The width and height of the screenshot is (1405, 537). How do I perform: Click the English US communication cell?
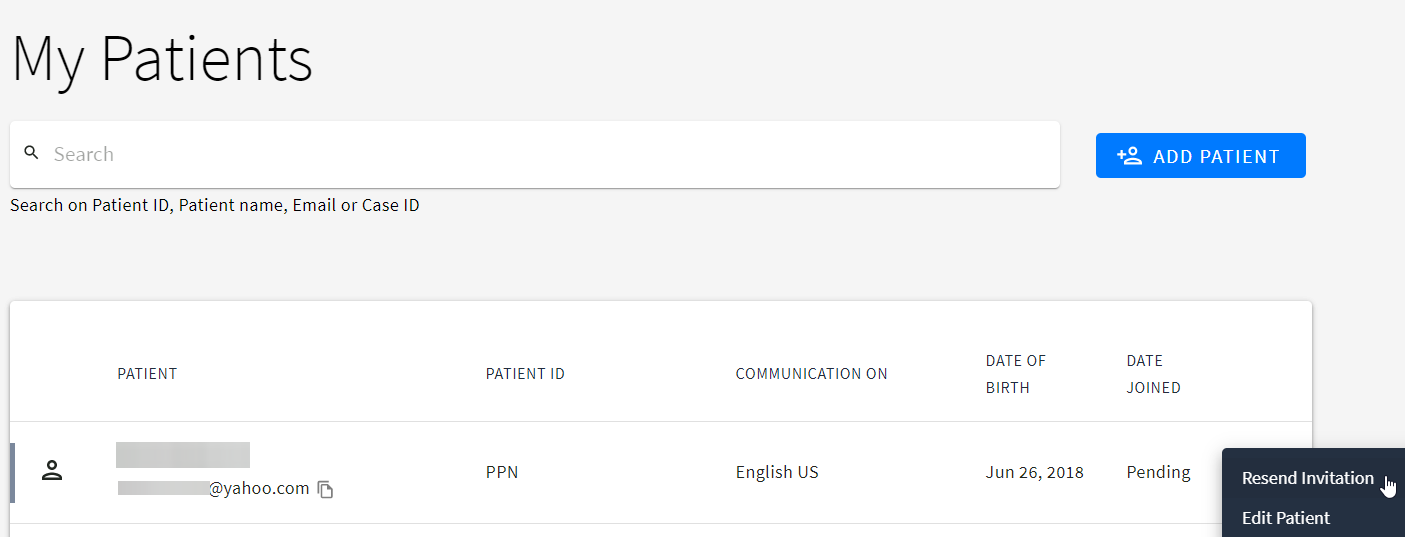[777, 472]
